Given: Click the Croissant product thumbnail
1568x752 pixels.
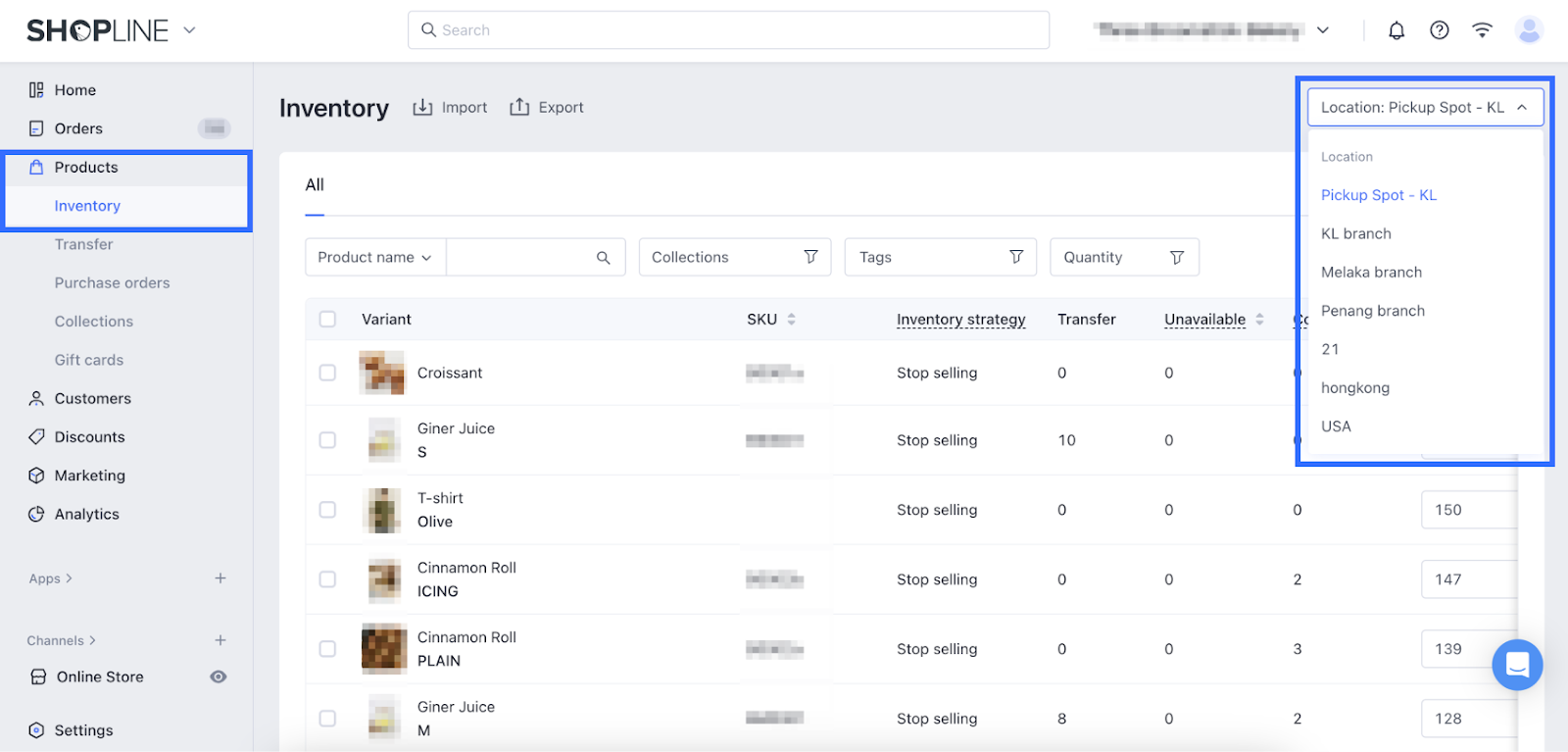Looking at the screenshot, I should pyautogui.click(x=382, y=373).
